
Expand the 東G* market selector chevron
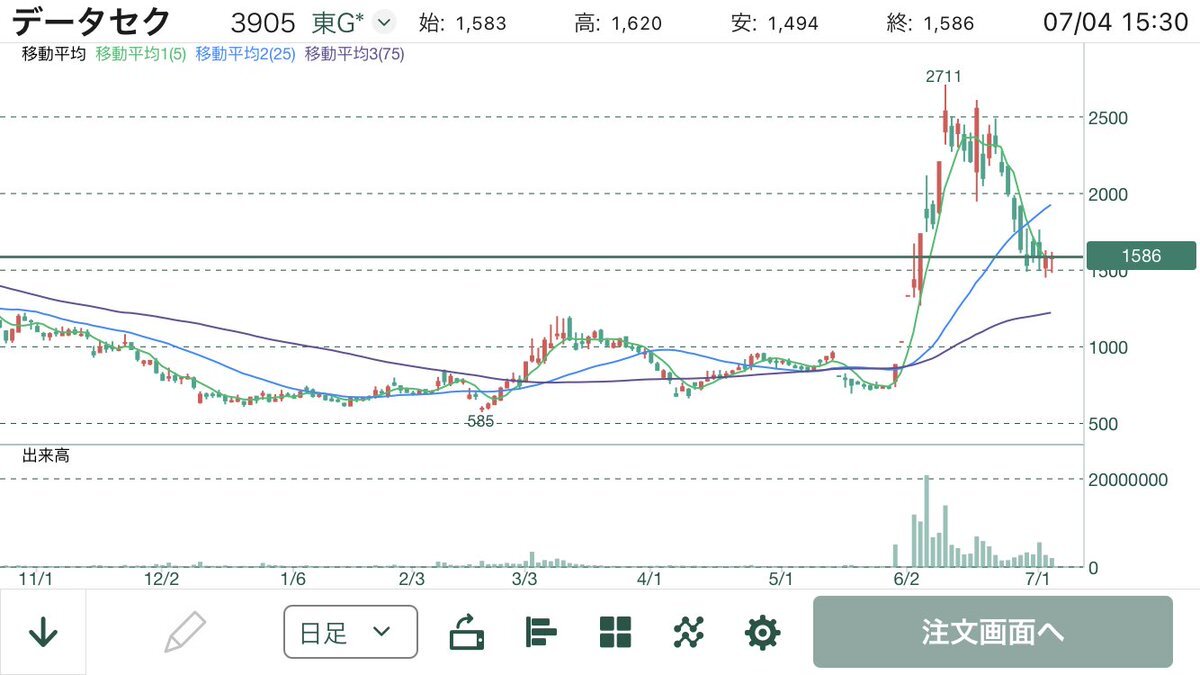click(385, 21)
